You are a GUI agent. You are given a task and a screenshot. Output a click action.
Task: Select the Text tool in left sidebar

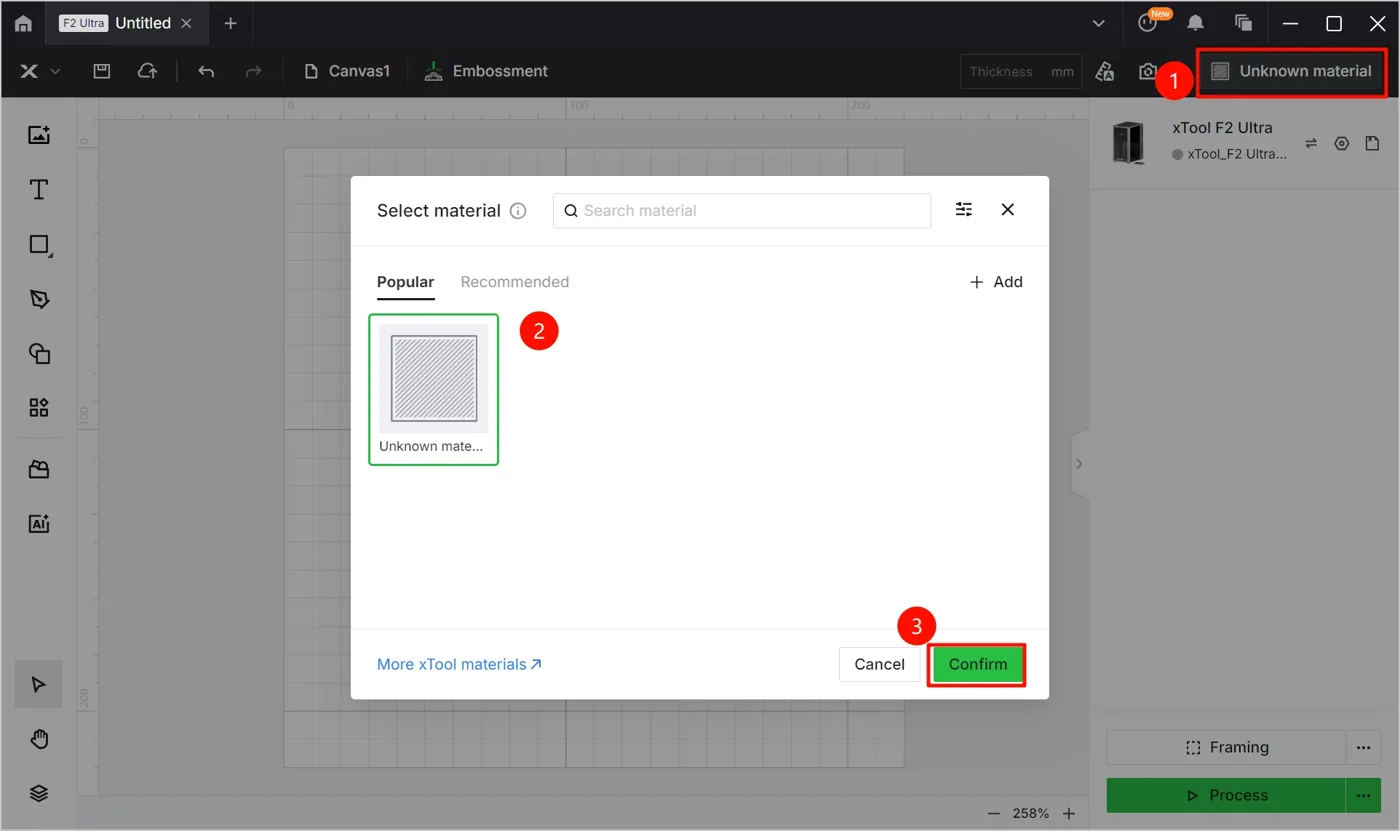pos(39,190)
